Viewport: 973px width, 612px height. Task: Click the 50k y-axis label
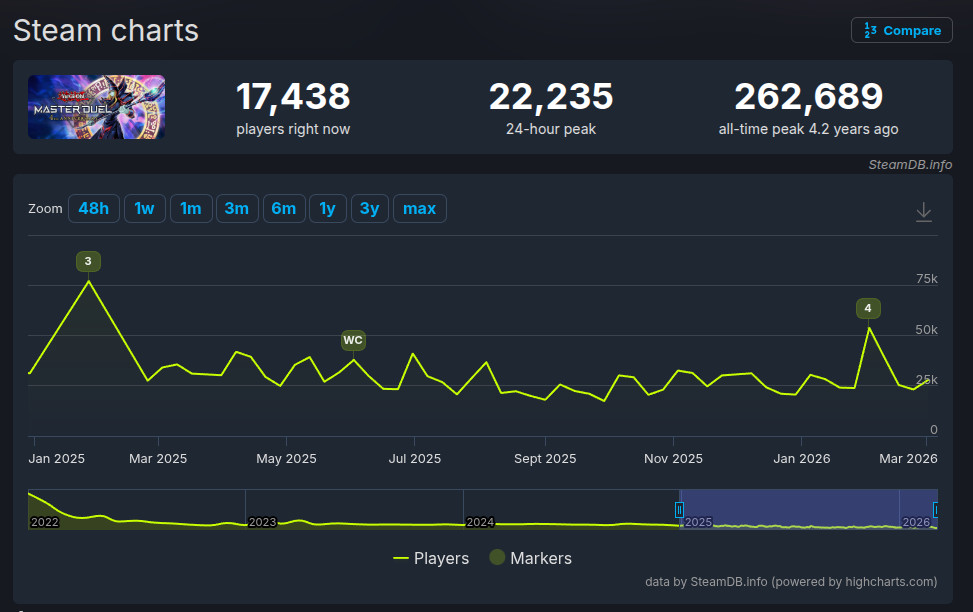tap(926, 330)
